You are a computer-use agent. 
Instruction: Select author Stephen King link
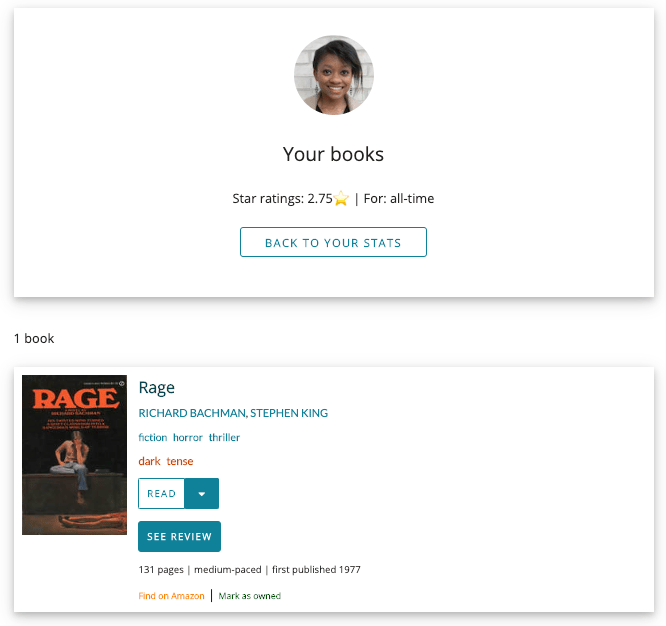(x=289, y=413)
